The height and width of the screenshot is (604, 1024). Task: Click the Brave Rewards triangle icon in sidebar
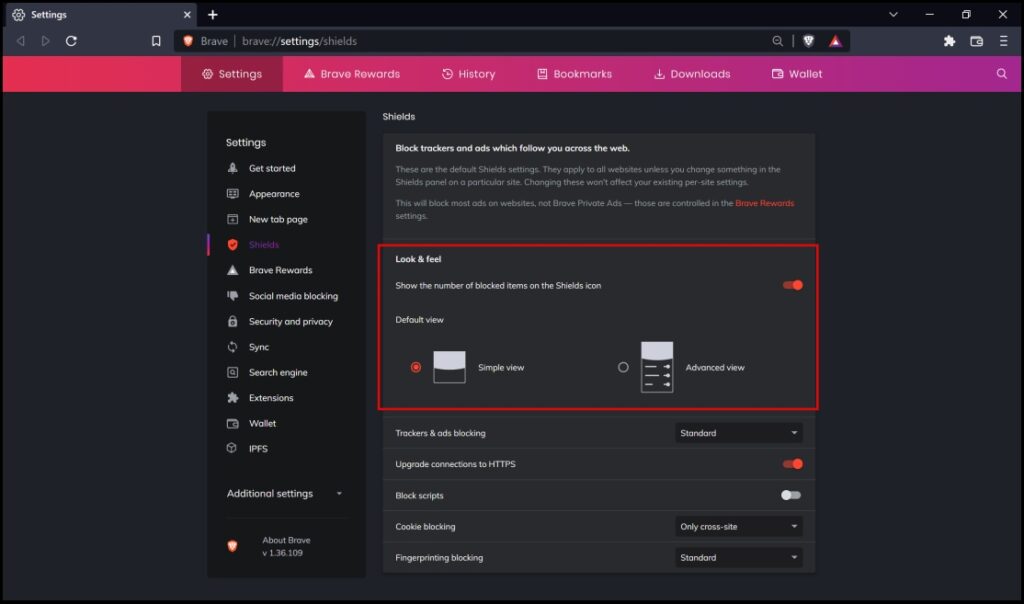pos(232,270)
